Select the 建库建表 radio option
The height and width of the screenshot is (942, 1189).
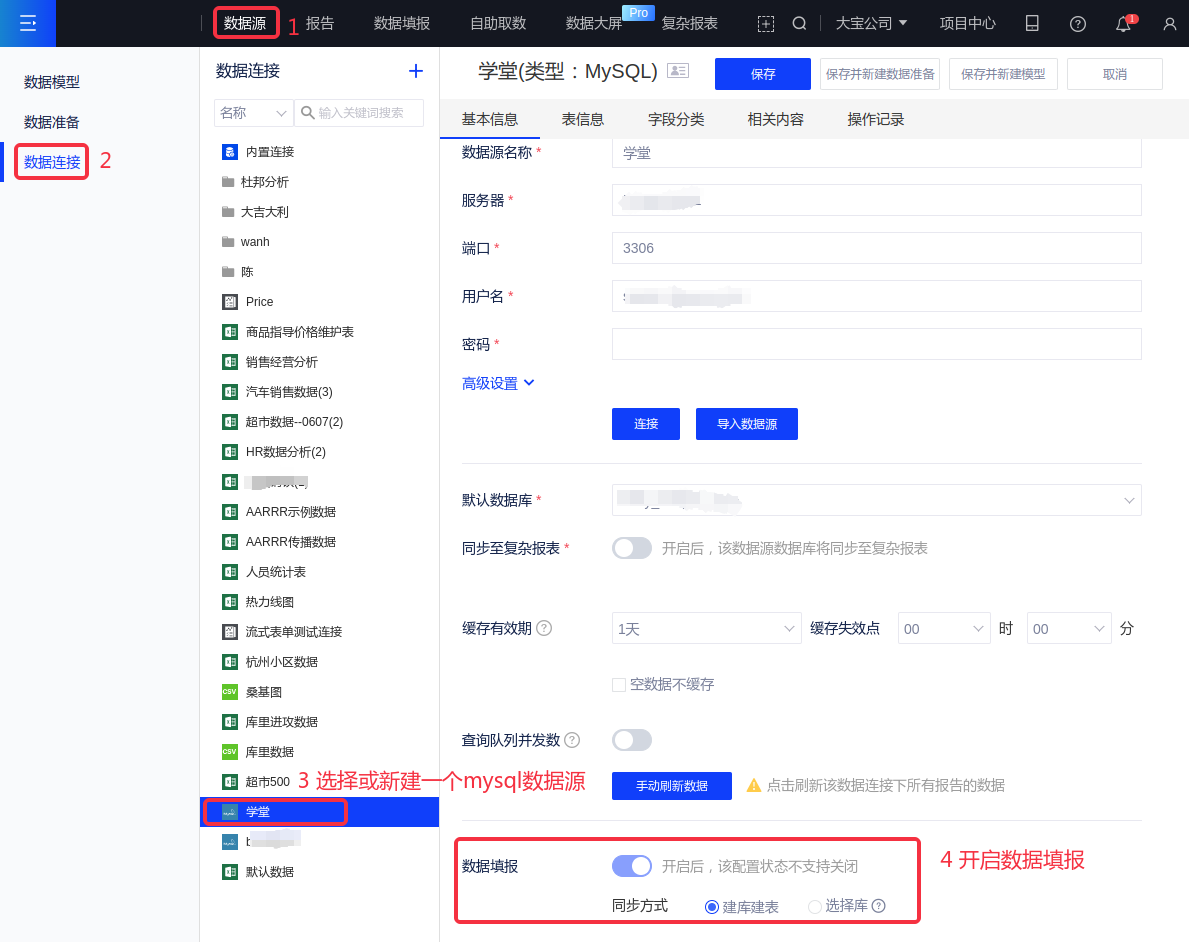tap(712, 907)
